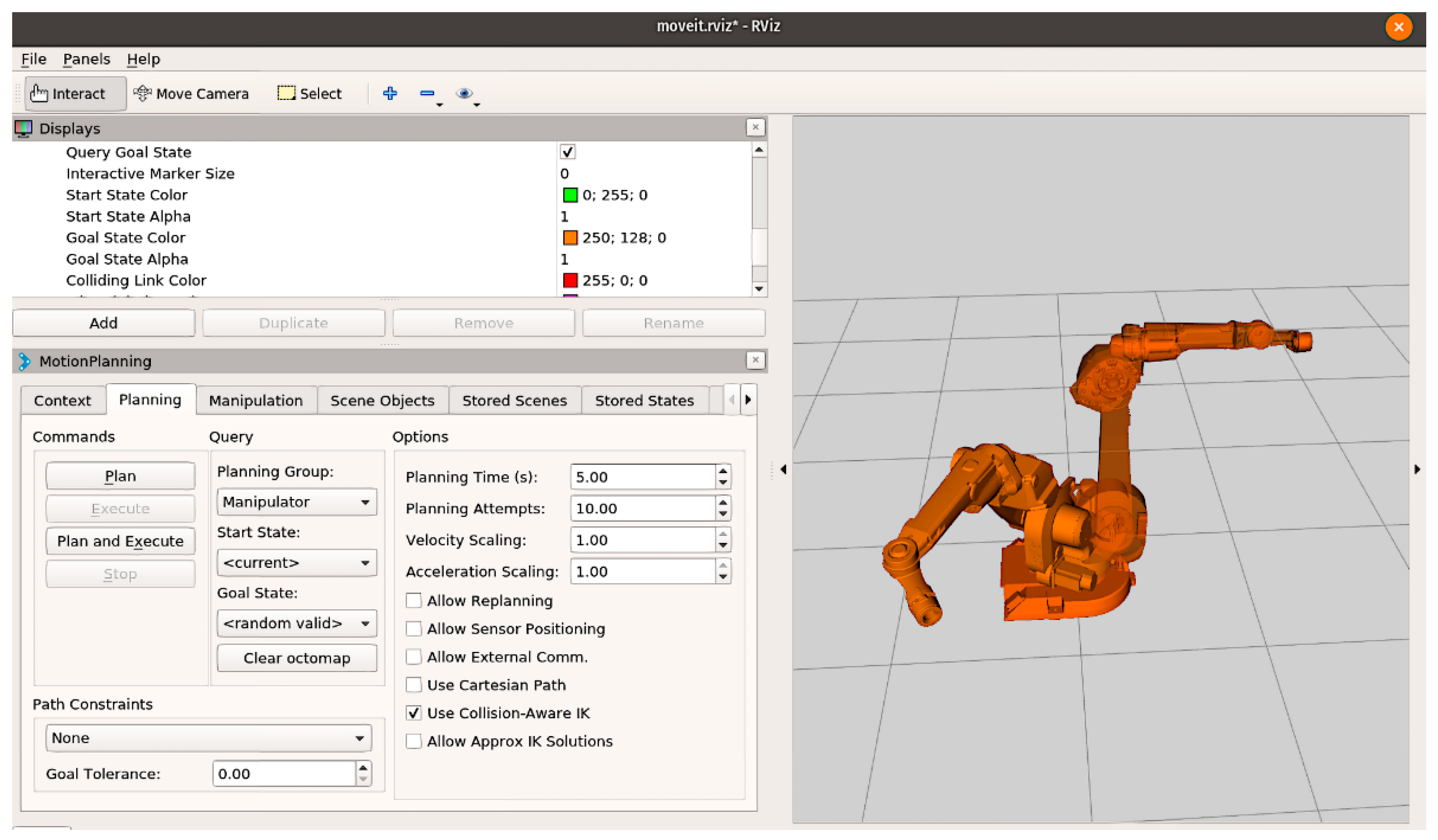This screenshot has width=1438, height=840.
Task: Disable Use Collision-Aware IK
Action: point(414,713)
